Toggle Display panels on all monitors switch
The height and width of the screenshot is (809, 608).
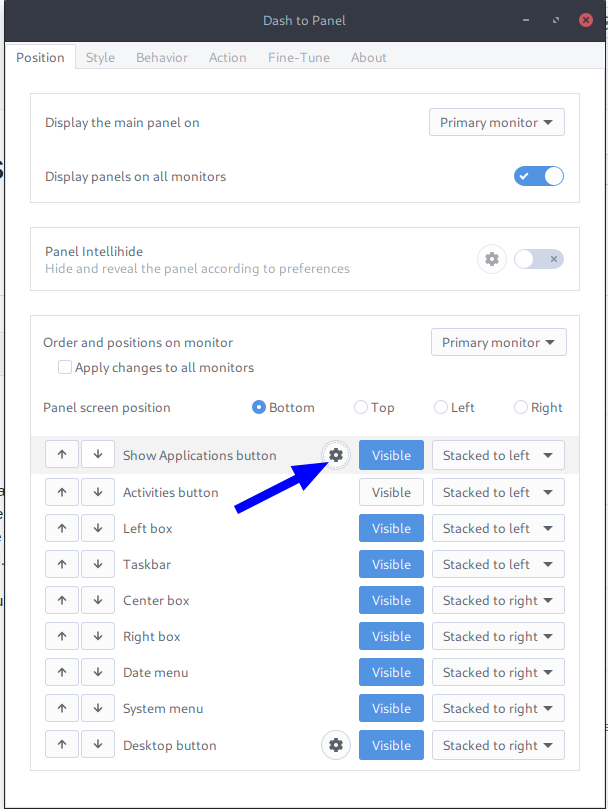pos(539,176)
